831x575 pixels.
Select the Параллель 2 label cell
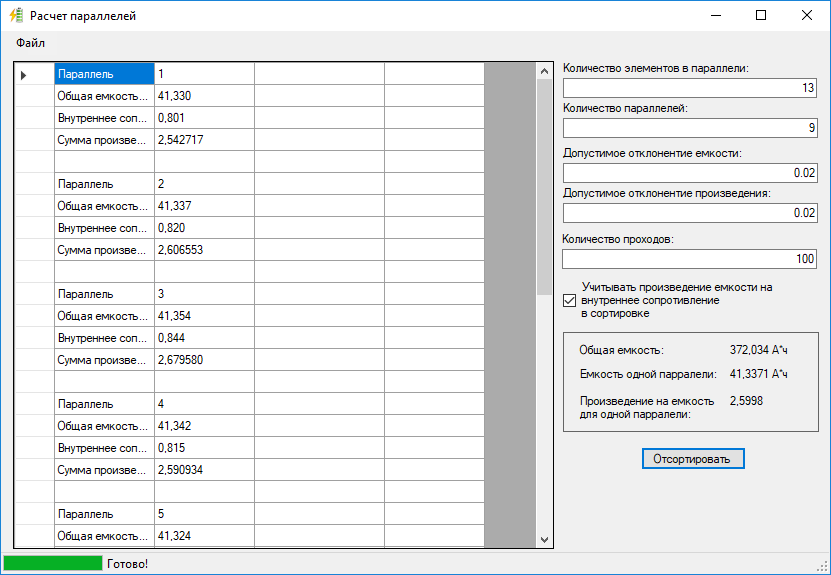point(104,184)
